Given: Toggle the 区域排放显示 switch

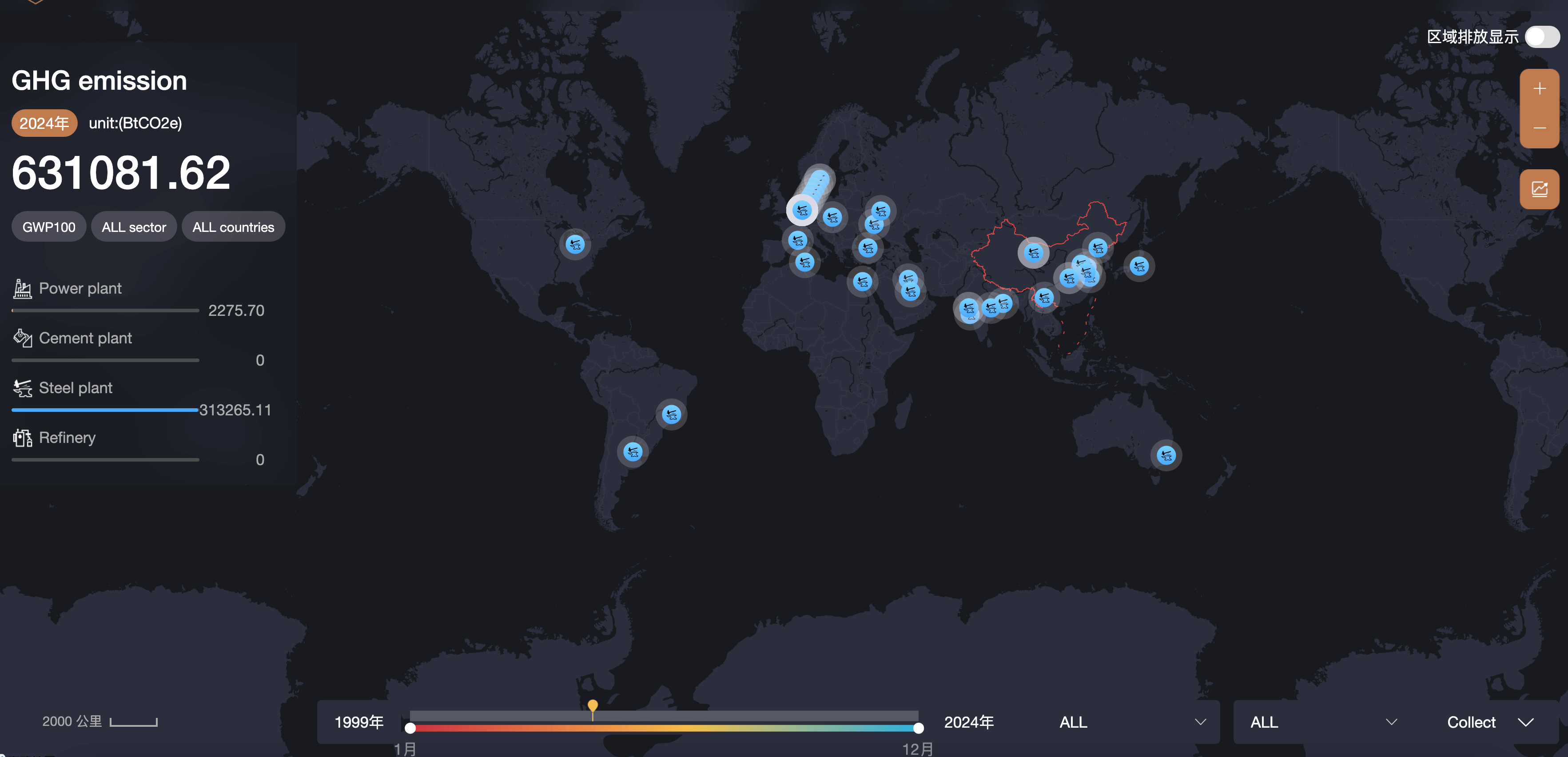Looking at the screenshot, I should [x=1542, y=36].
